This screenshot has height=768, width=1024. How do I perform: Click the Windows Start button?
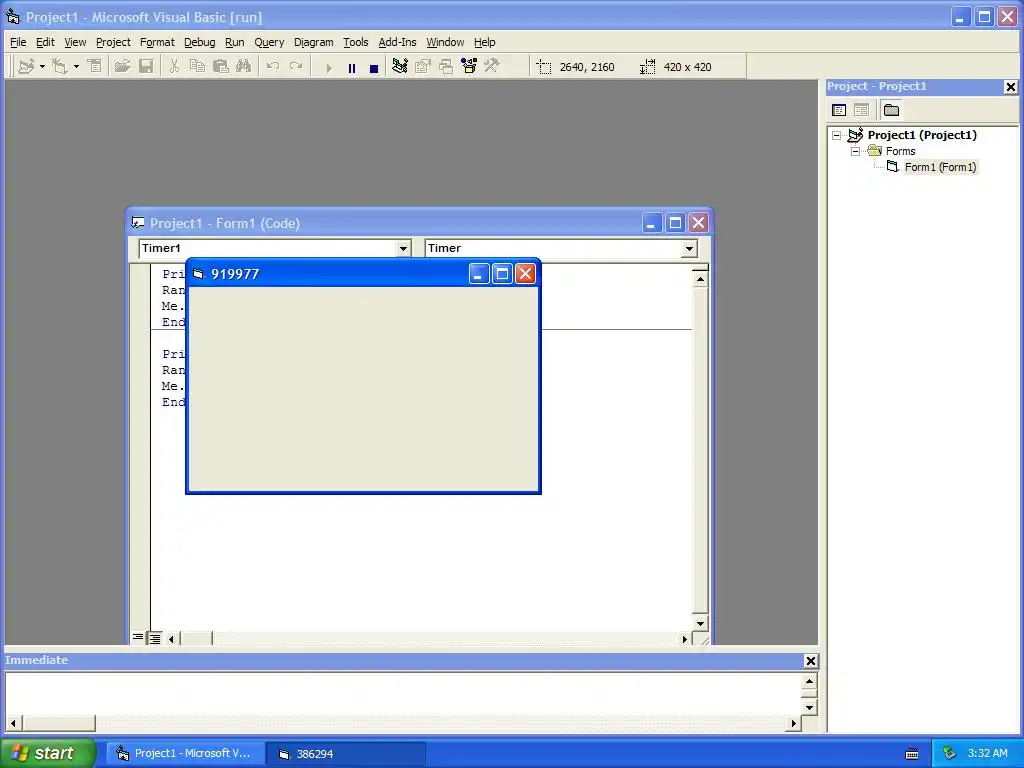(47, 753)
